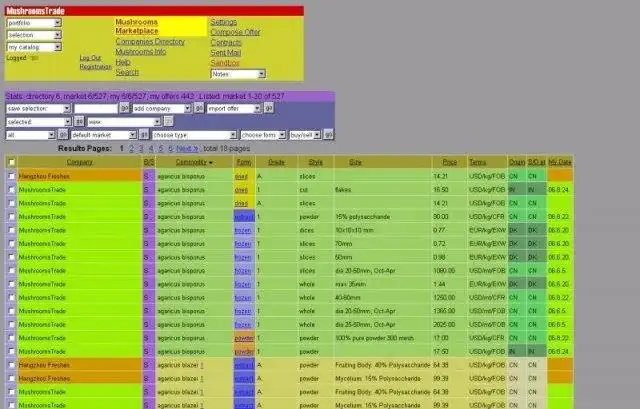Screen dimensions: 640x409
Task: Open the portfolio dropdown
Action: [x=34, y=23]
